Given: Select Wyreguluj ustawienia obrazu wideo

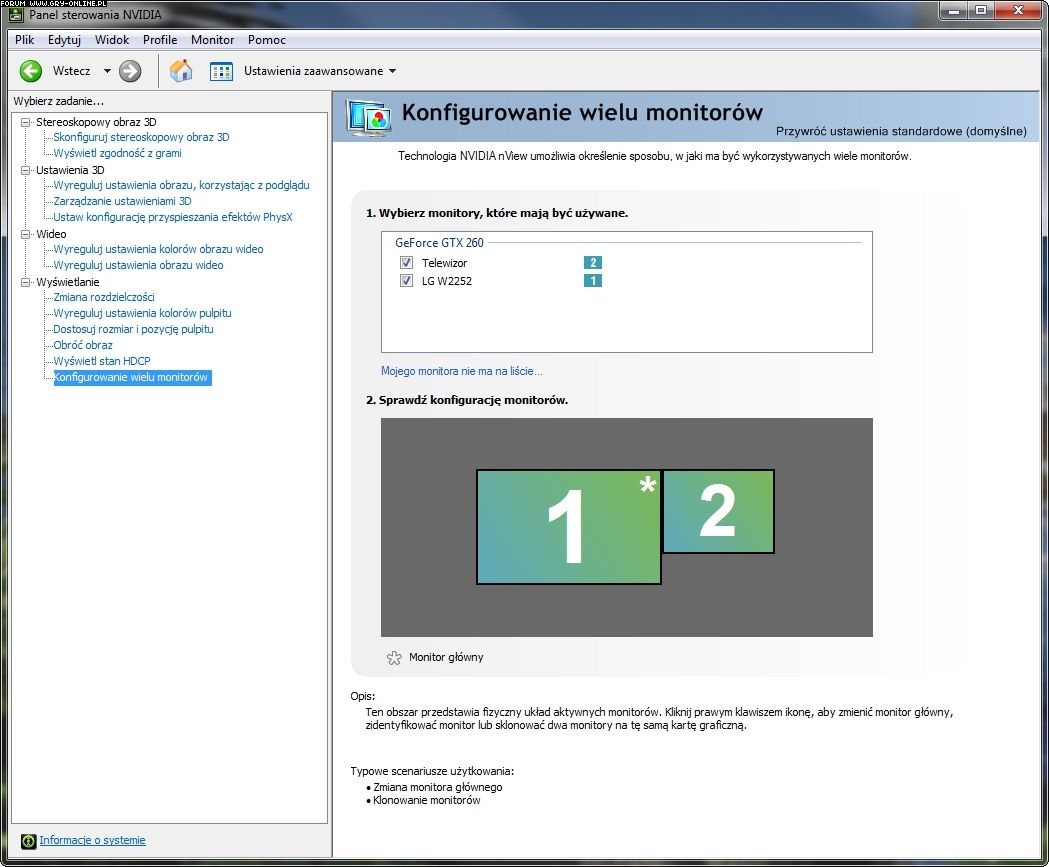Looking at the screenshot, I should point(138,265).
